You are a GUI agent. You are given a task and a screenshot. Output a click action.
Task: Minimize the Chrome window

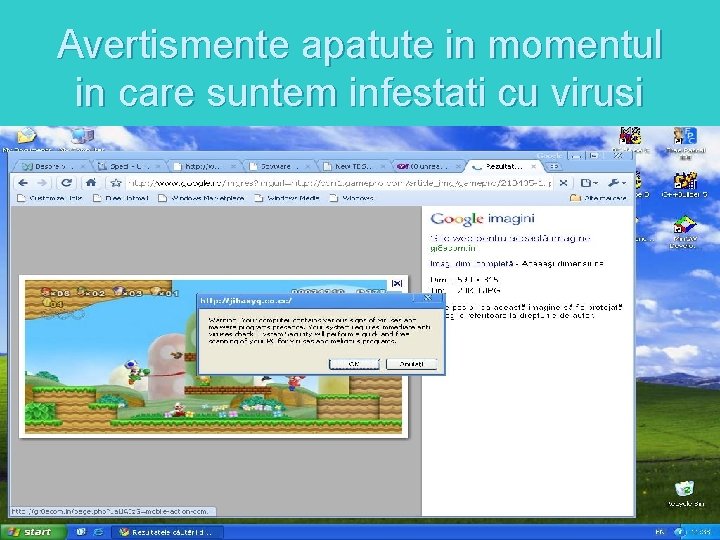click(576, 156)
